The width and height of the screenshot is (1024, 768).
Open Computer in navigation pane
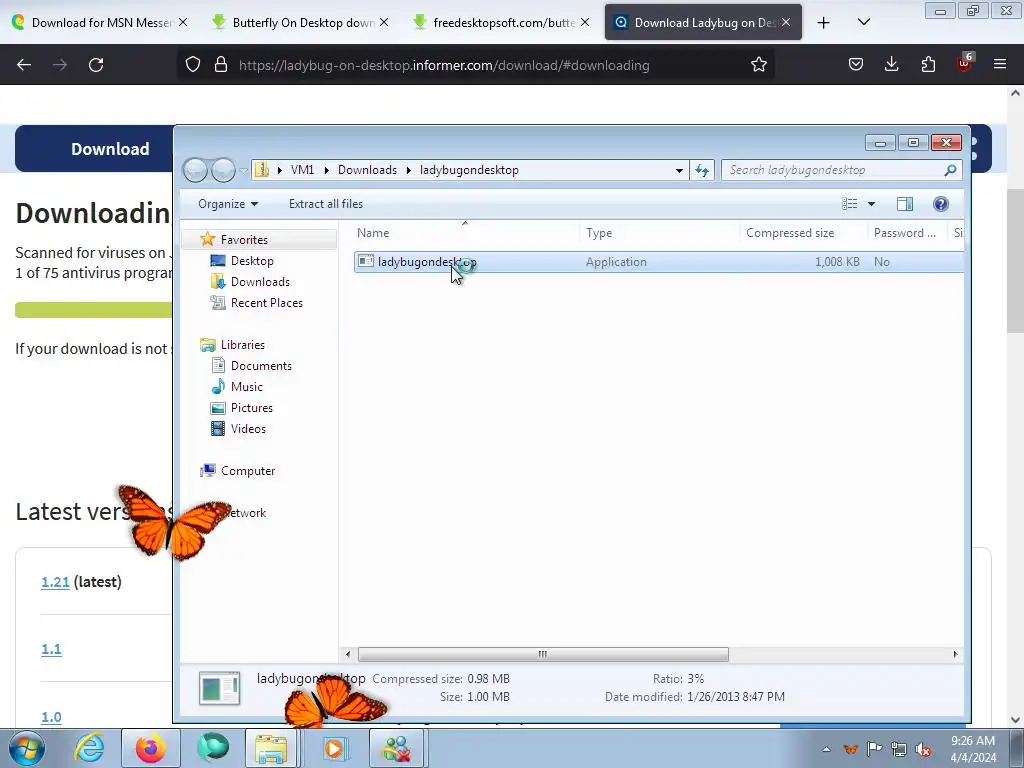pyautogui.click(x=248, y=471)
